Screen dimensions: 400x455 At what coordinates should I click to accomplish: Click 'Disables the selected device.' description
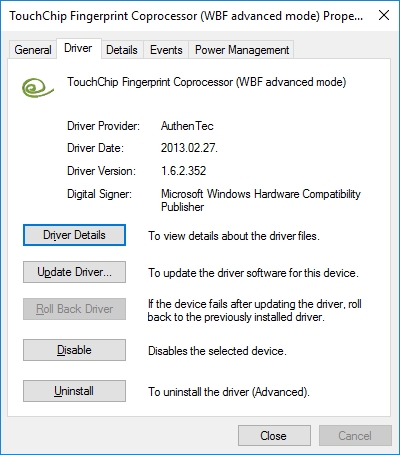click(x=217, y=351)
